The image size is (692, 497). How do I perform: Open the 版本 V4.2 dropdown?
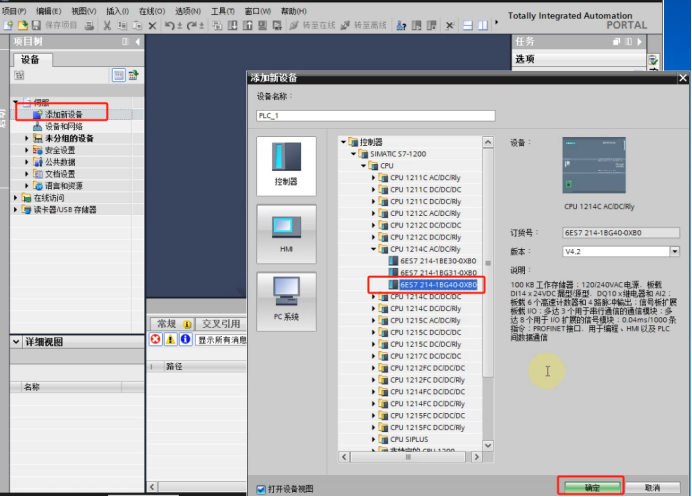pos(674,252)
